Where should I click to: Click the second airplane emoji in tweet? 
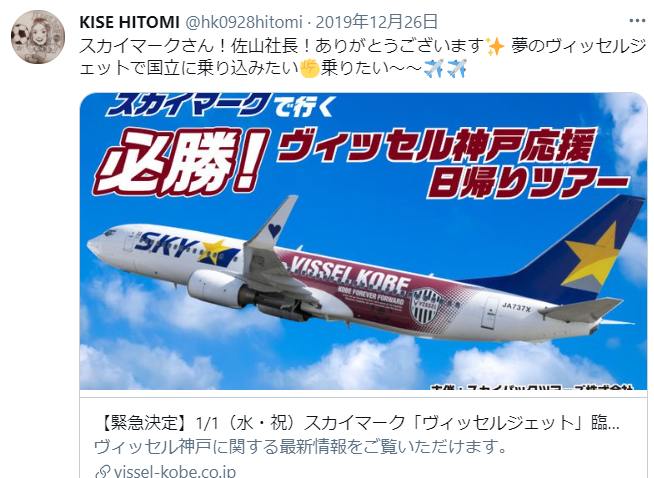tap(457, 68)
